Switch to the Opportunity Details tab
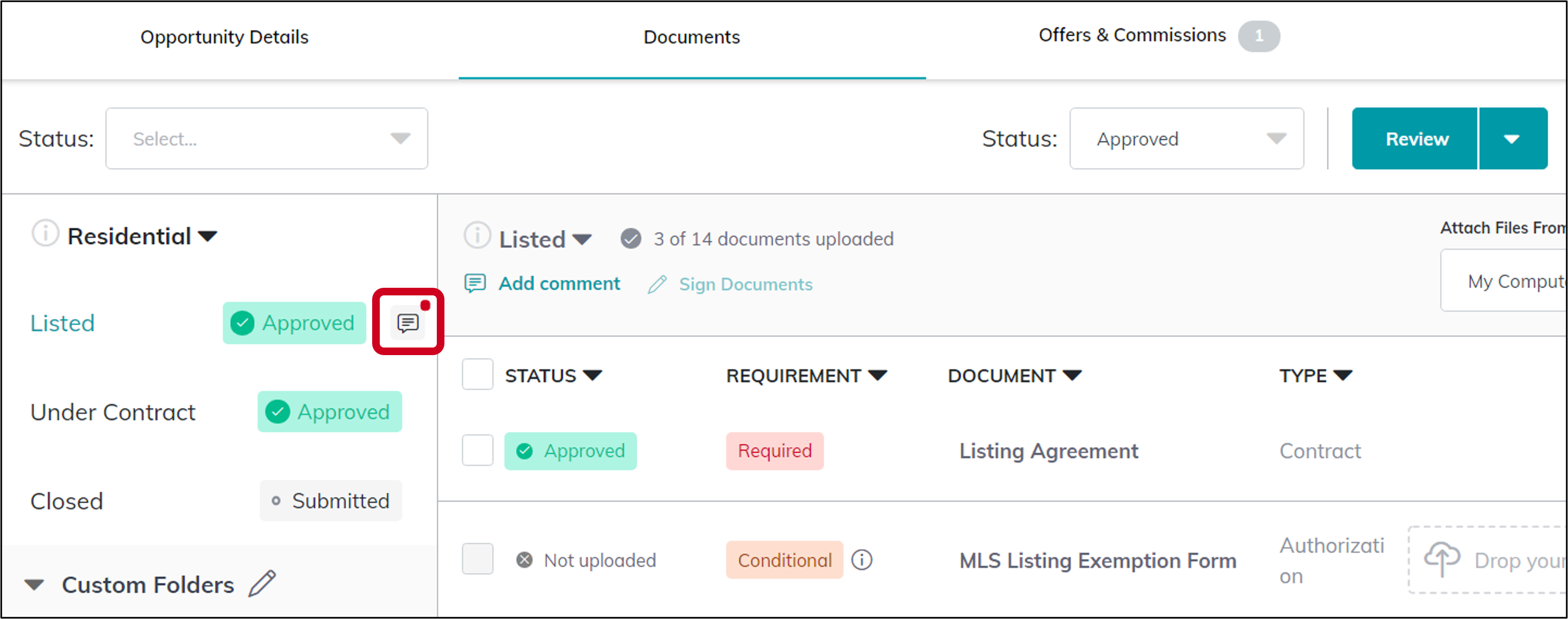The height and width of the screenshot is (619, 1568). (x=224, y=37)
